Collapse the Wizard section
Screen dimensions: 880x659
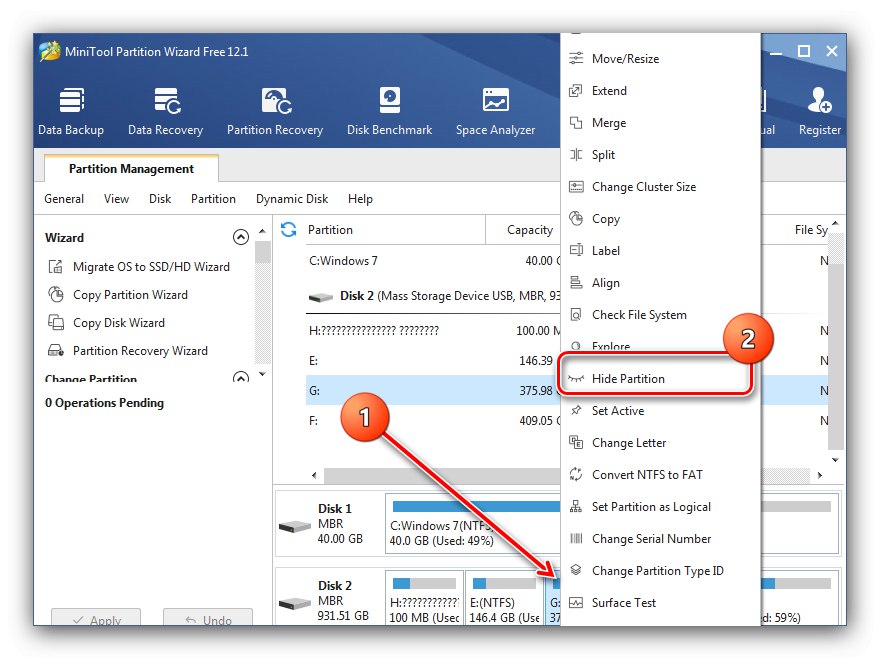point(241,237)
